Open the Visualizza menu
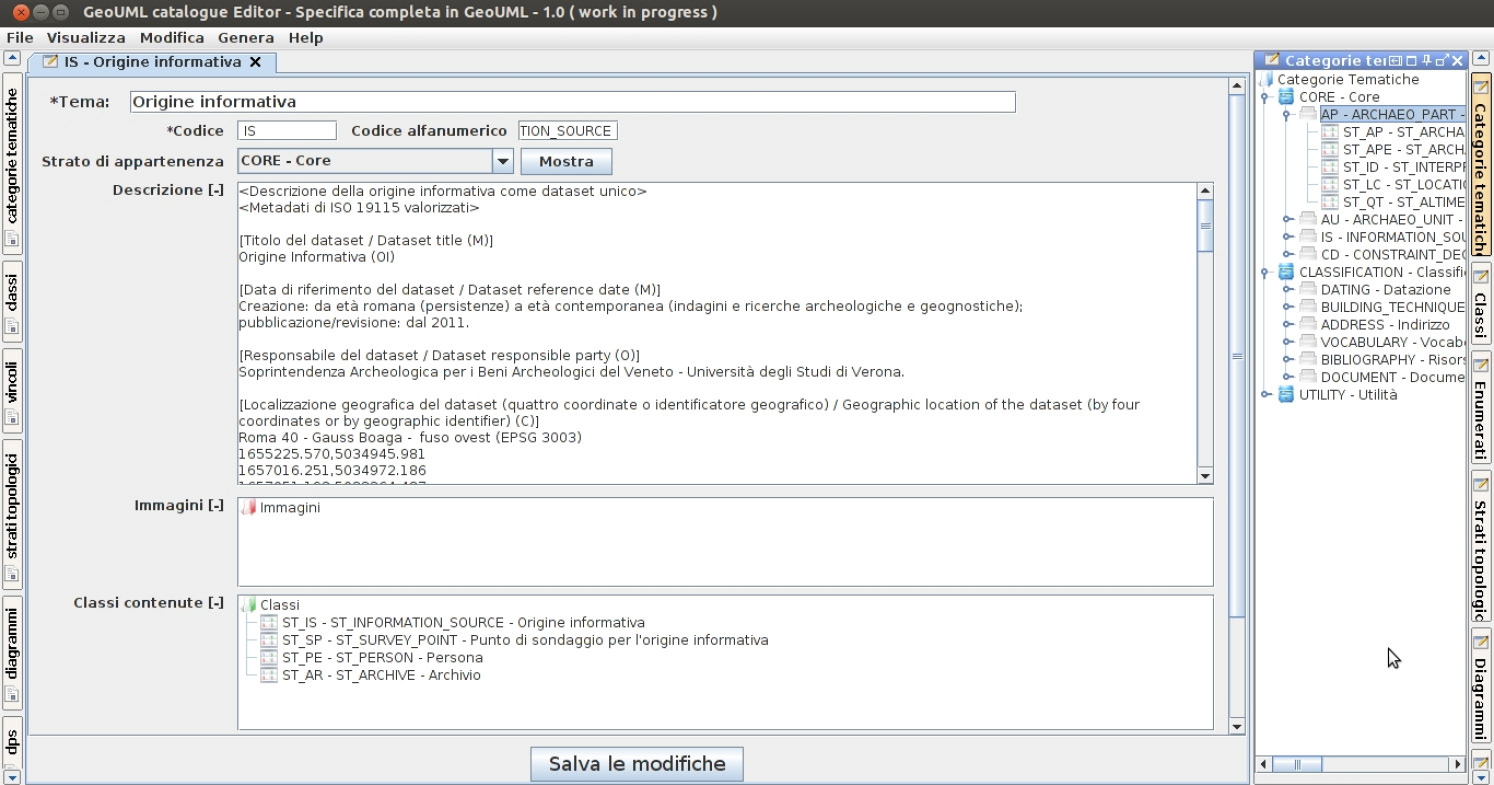The height and width of the screenshot is (785, 1494). (x=86, y=38)
